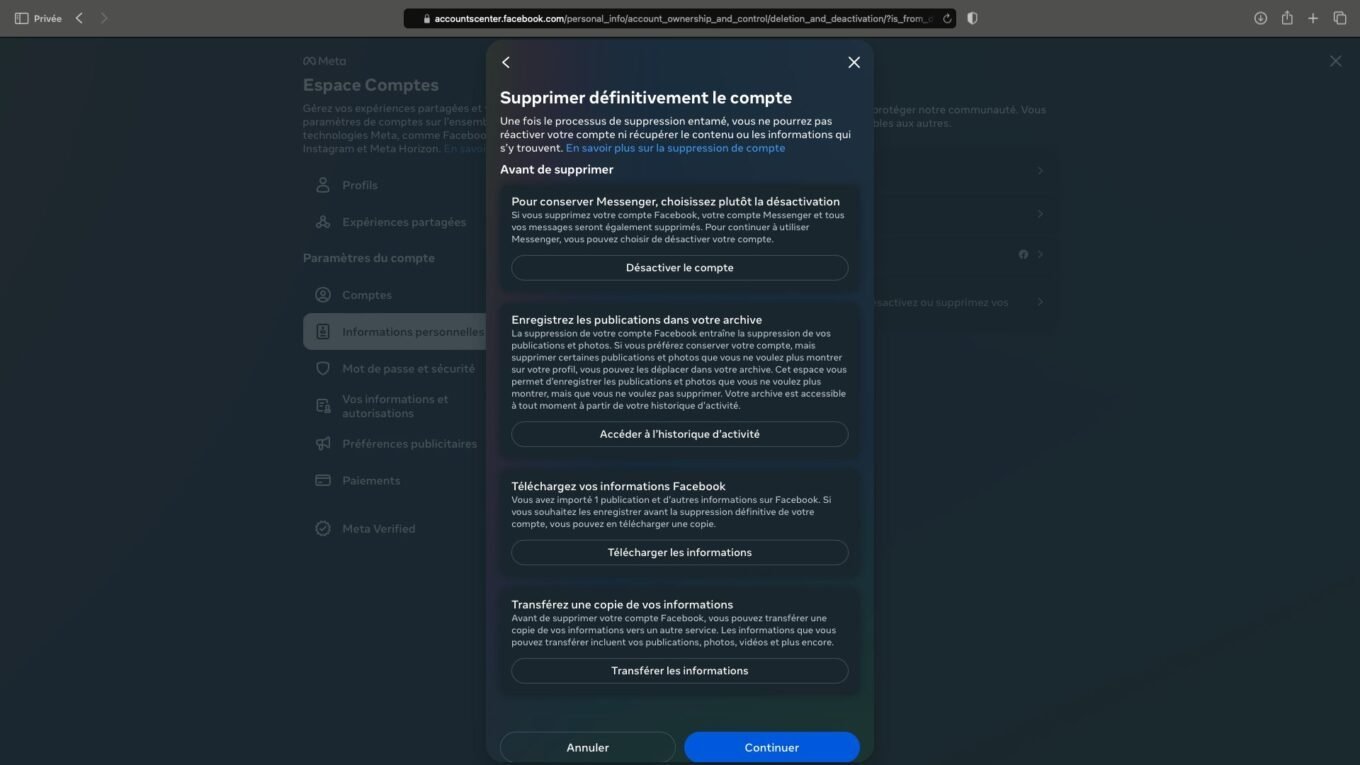Open Accéder à l'historique d'activité
This screenshot has width=1360, height=765.
[x=680, y=434]
